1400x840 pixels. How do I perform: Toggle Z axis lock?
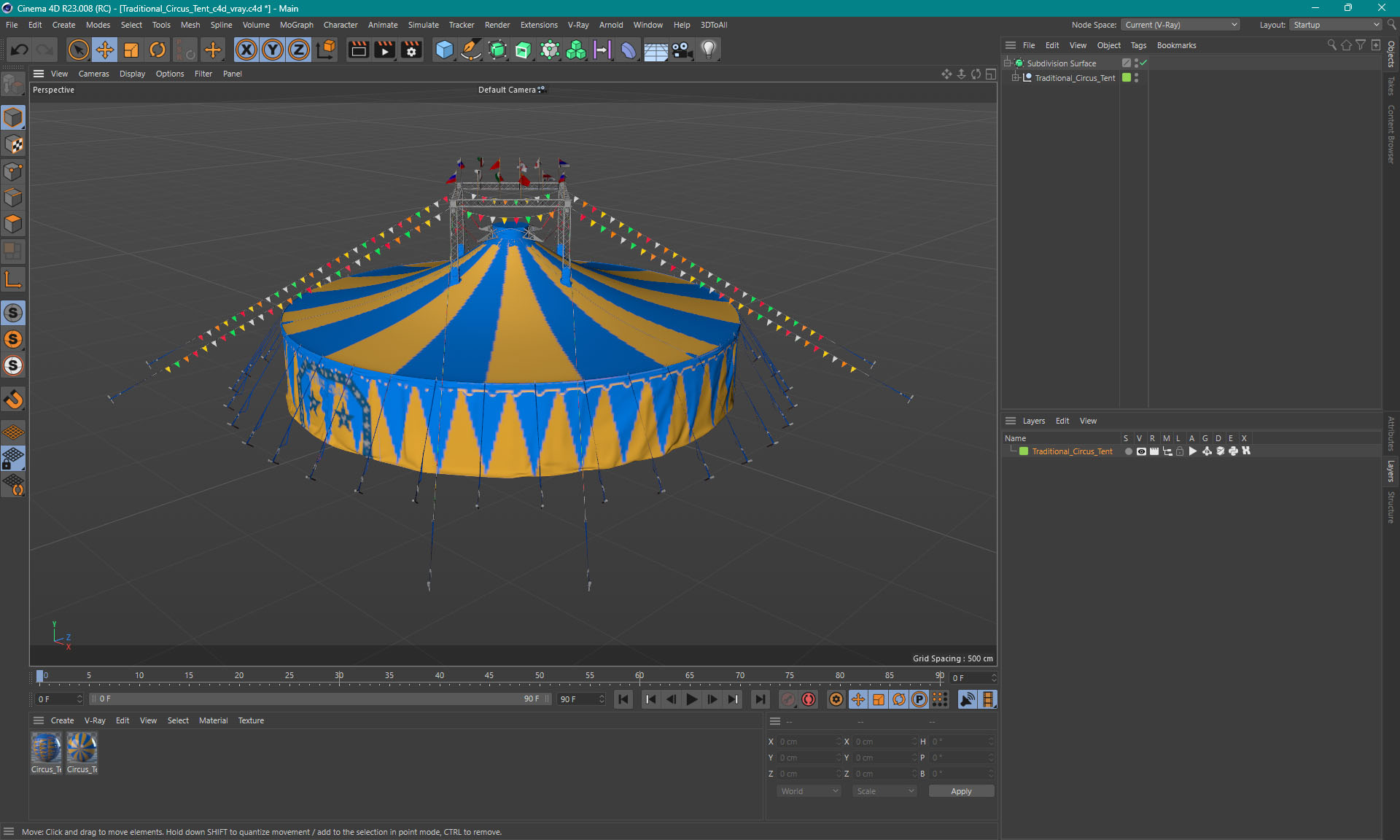[x=299, y=50]
